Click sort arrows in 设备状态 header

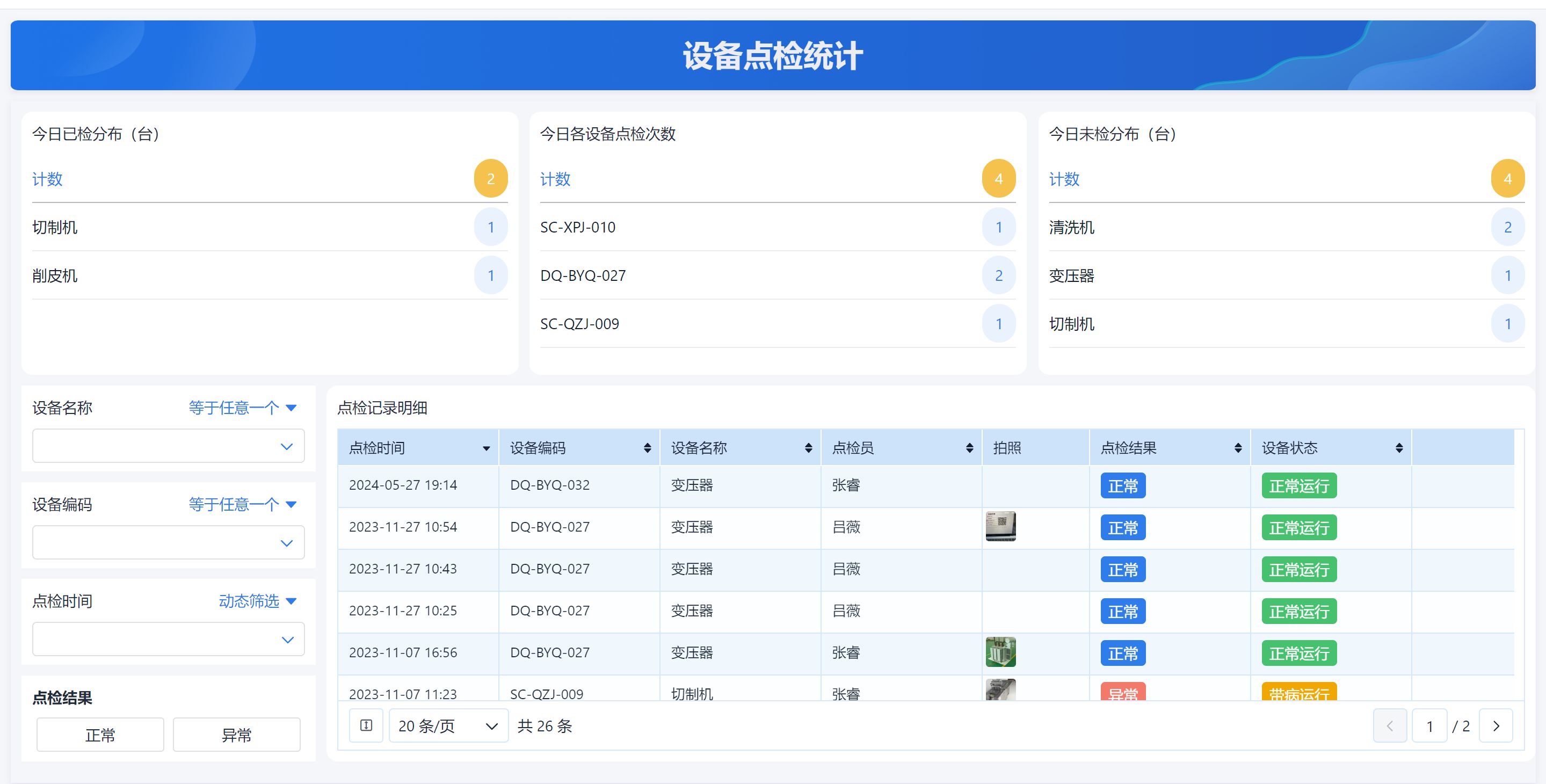tap(1399, 448)
